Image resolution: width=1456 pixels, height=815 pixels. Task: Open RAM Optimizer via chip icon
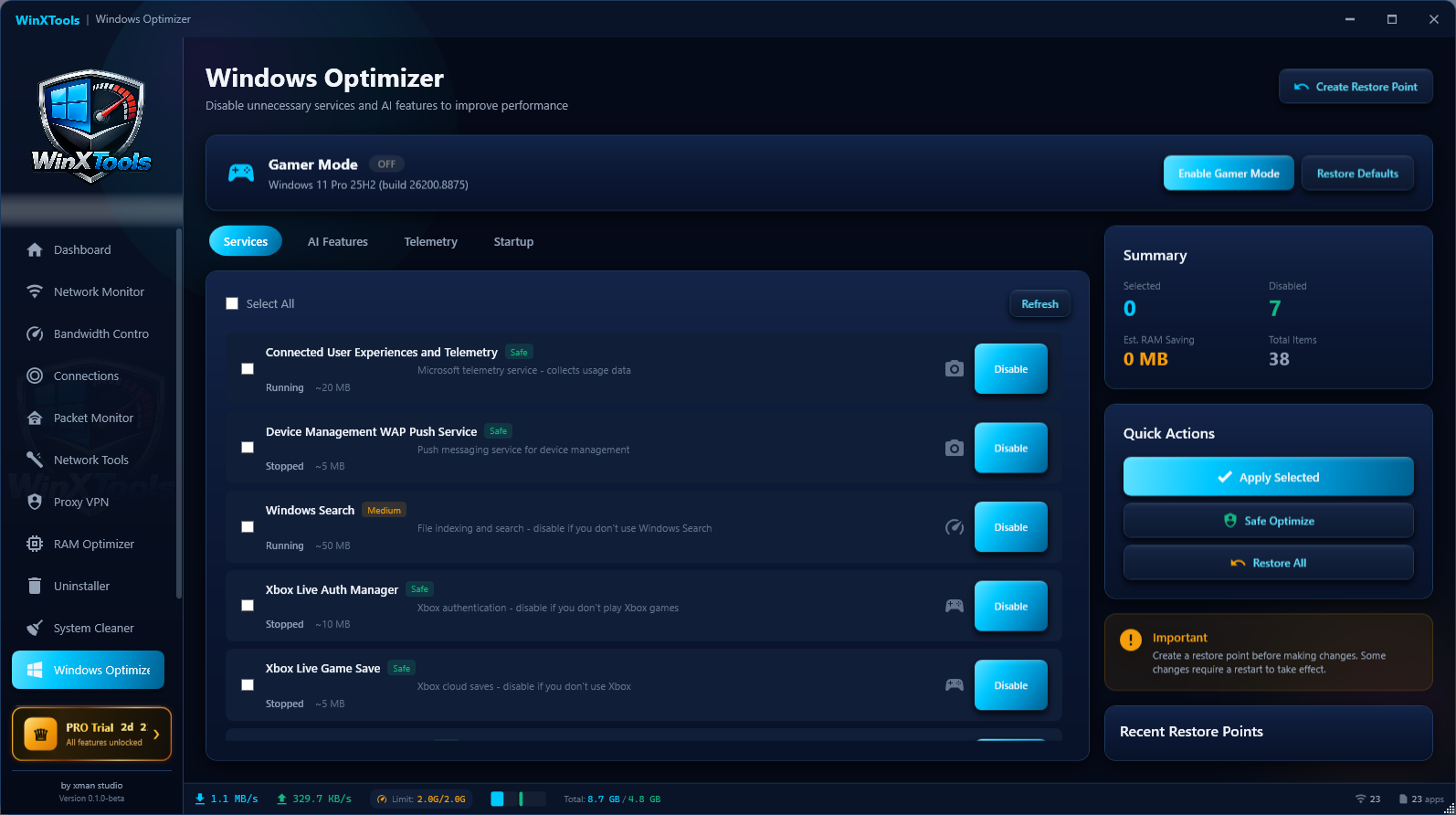pyautogui.click(x=35, y=544)
